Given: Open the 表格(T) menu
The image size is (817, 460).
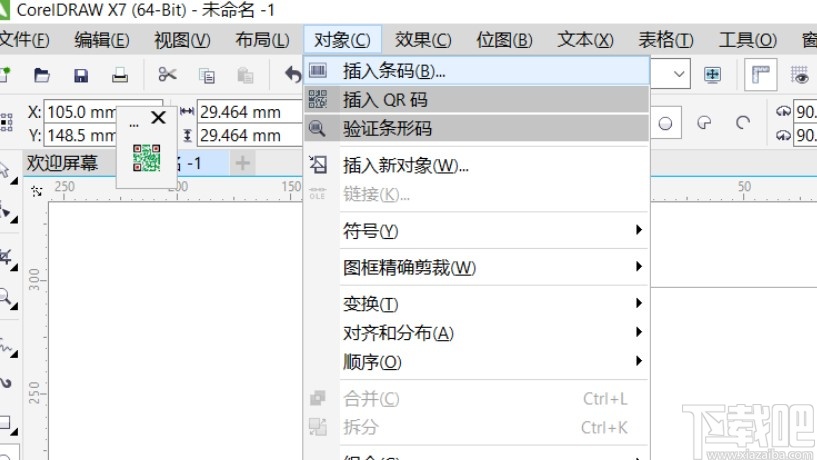Looking at the screenshot, I should click(x=666, y=40).
